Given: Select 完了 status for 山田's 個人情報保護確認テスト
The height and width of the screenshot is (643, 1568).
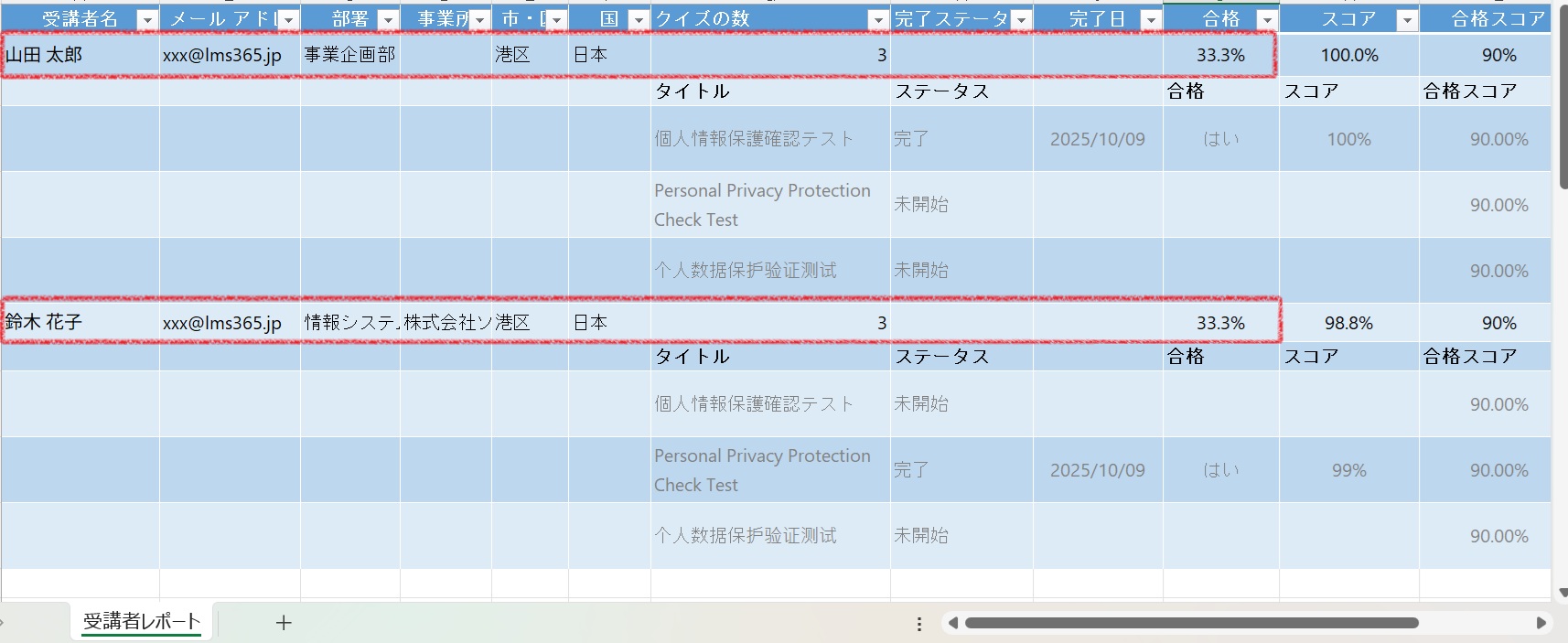Looking at the screenshot, I should (961, 139).
